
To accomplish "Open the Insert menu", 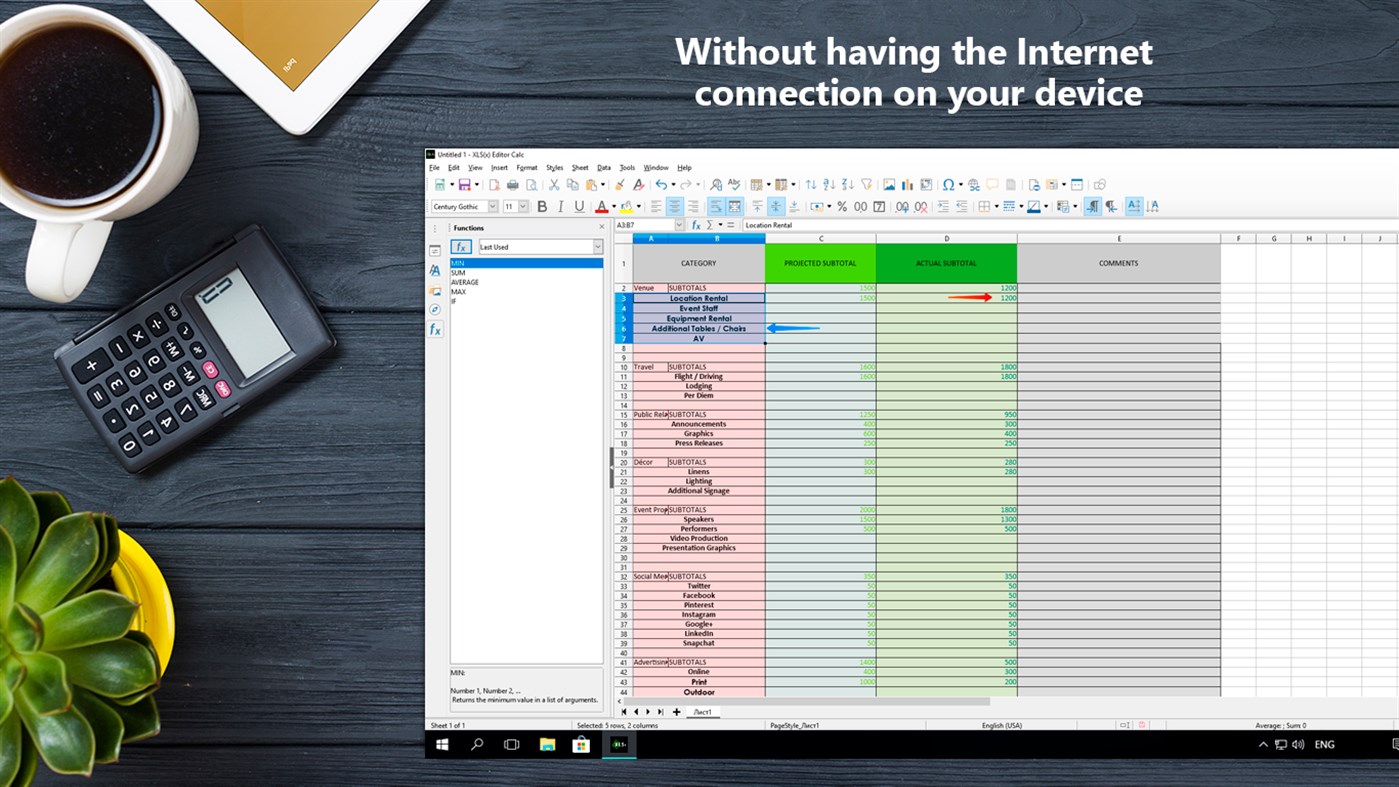I will [499, 167].
